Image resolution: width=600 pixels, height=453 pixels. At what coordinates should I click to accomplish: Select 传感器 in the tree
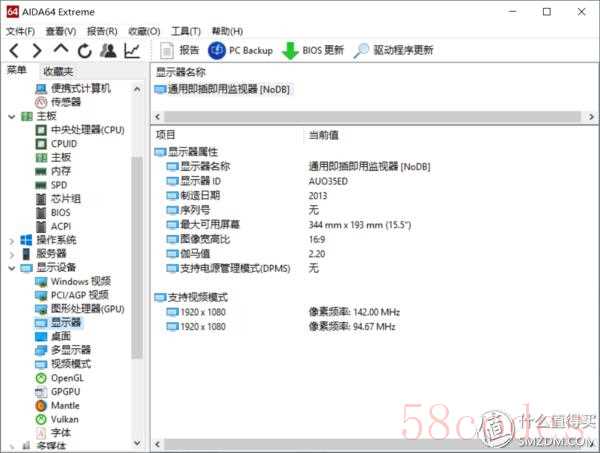[x=58, y=102]
